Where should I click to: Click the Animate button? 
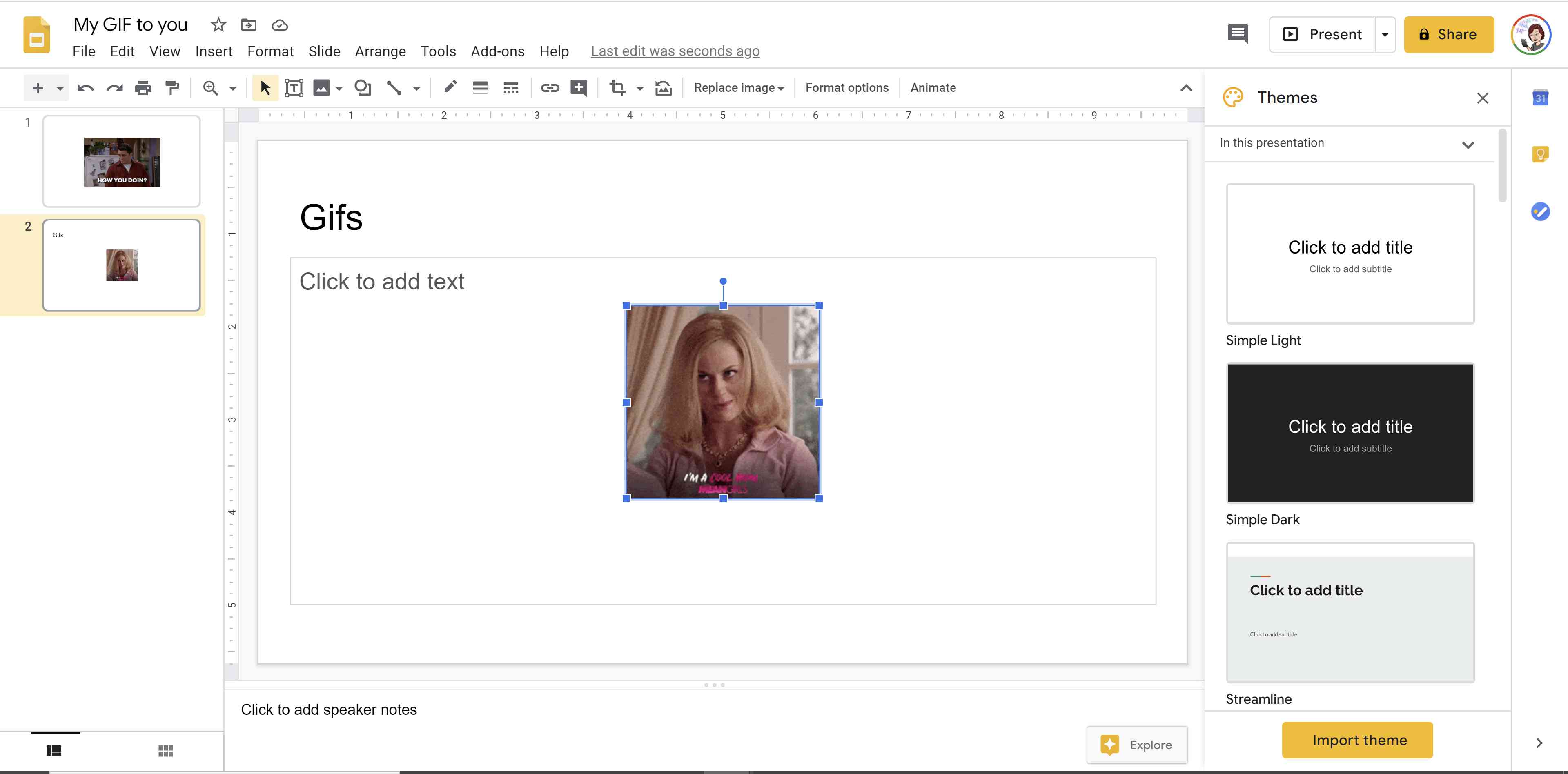click(x=933, y=88)
